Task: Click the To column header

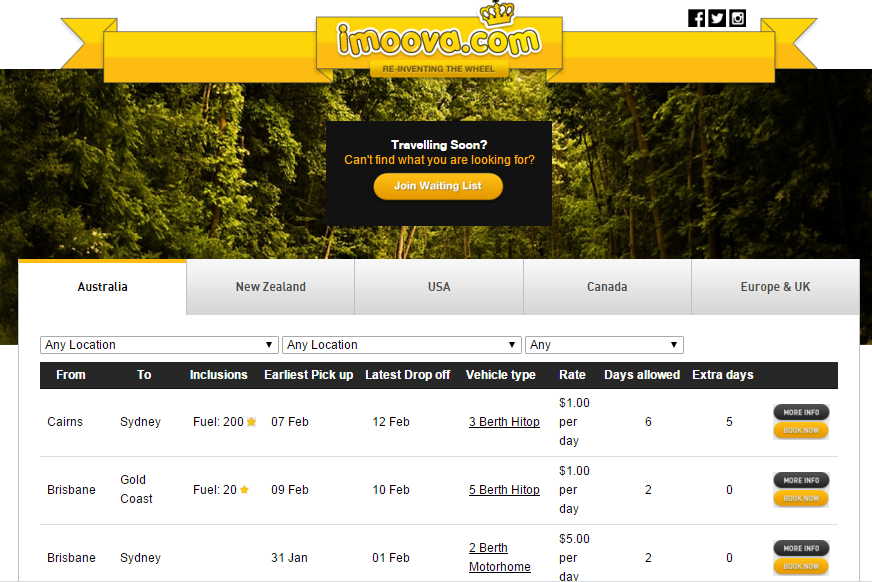Action: (144, 375)
